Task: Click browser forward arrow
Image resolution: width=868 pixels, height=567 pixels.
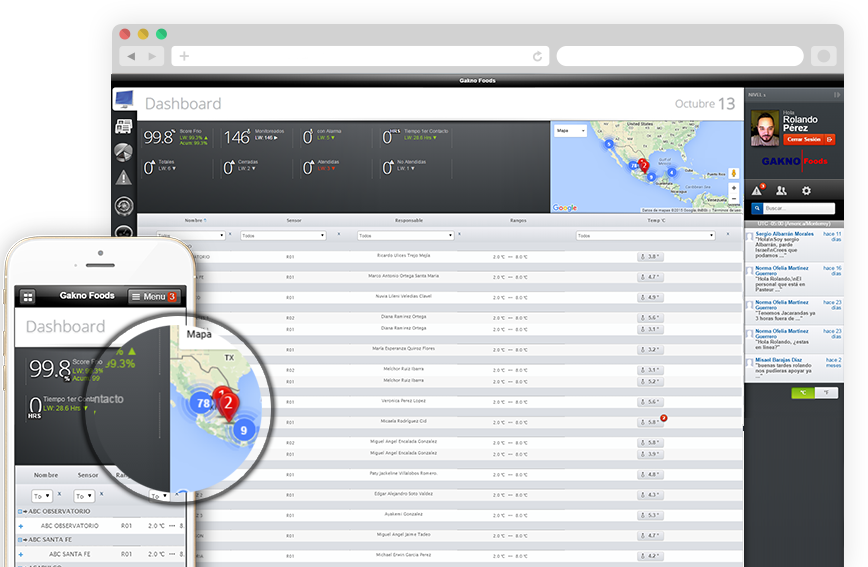Action: 152,56
